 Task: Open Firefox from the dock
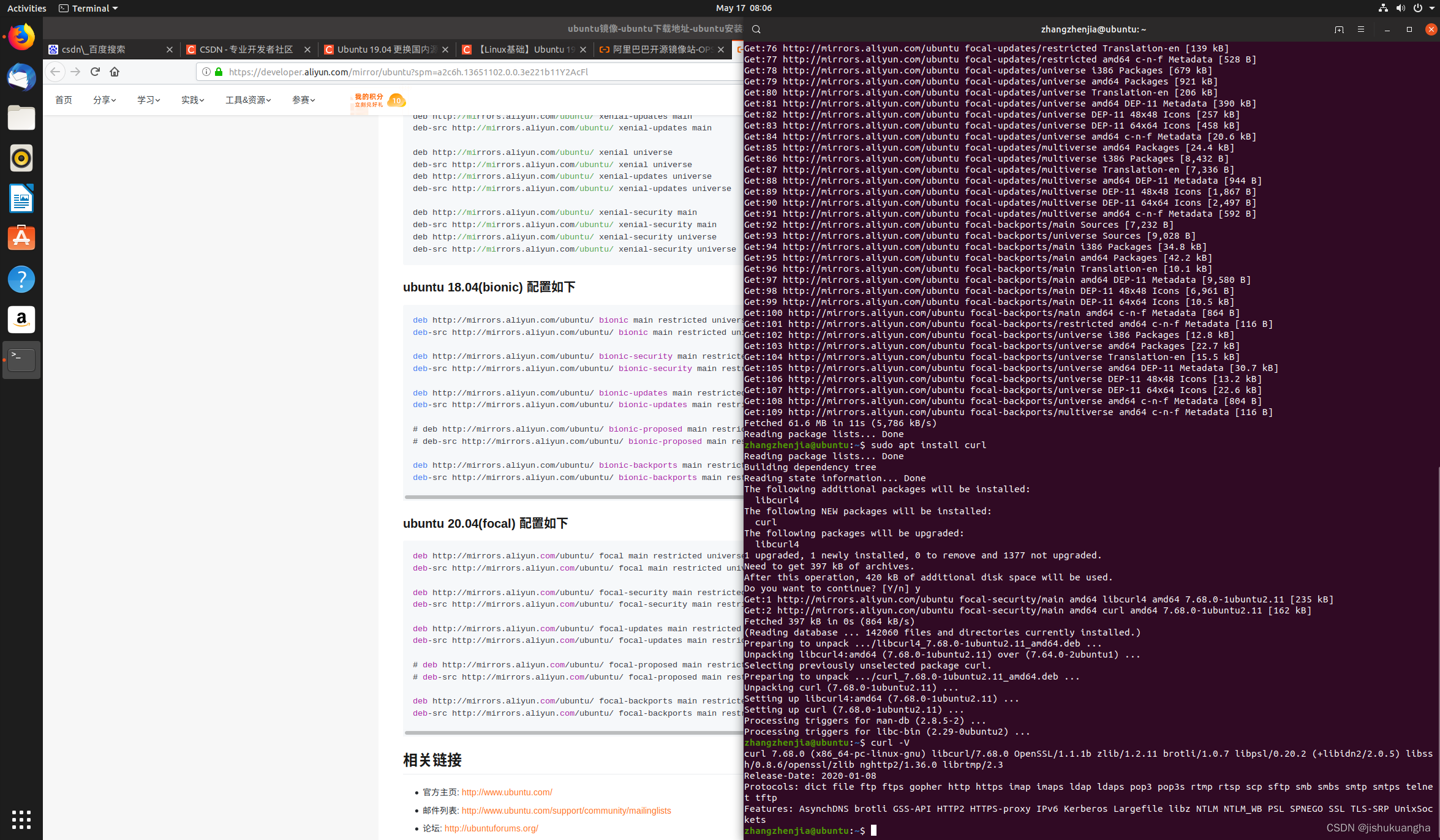coord(21,37)
